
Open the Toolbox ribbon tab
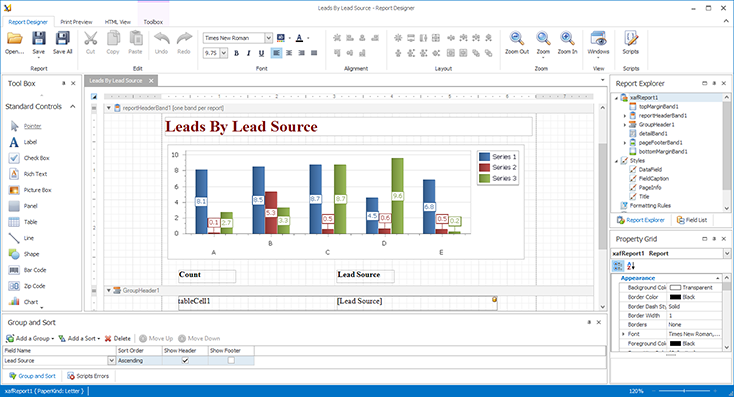coord(153,22)
